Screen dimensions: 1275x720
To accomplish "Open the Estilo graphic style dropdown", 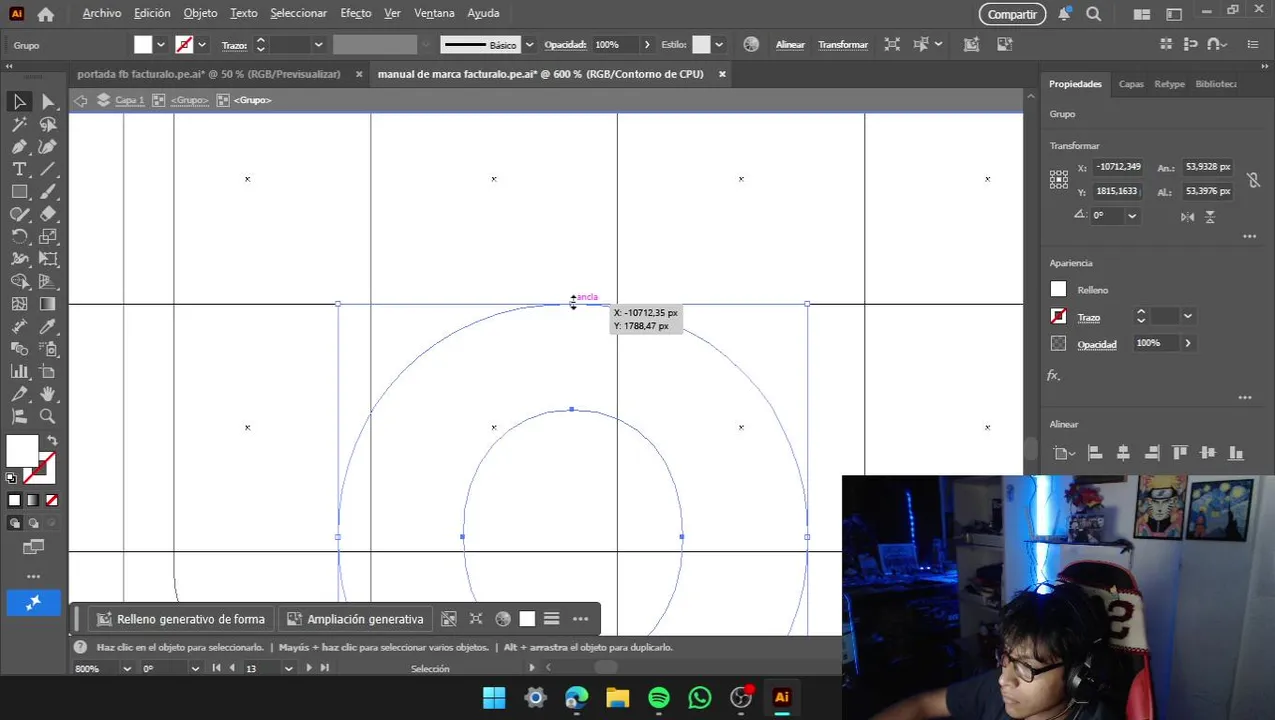I will click(719, 45).
